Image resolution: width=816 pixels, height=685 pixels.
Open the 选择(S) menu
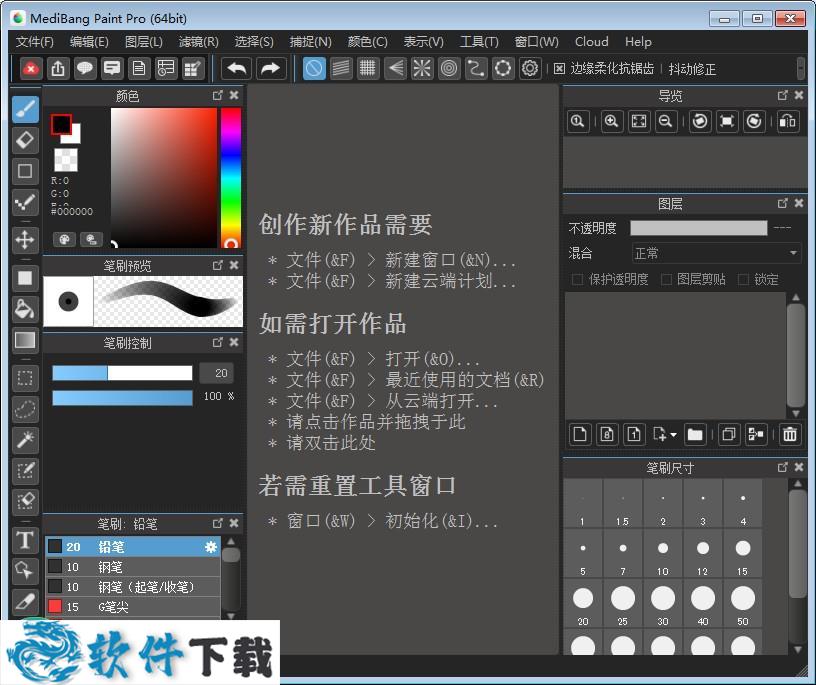click(x=253, y=42)
